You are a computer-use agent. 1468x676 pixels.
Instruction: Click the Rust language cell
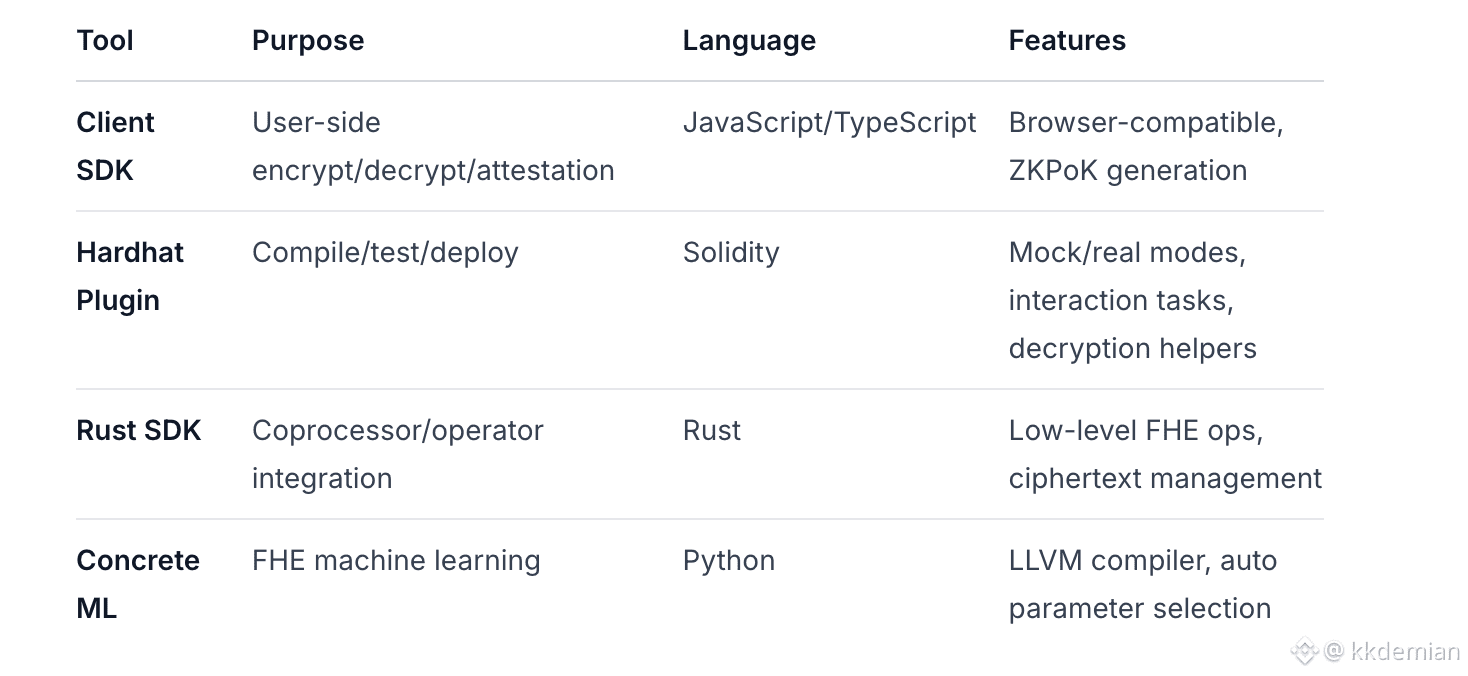click(712, 431)
